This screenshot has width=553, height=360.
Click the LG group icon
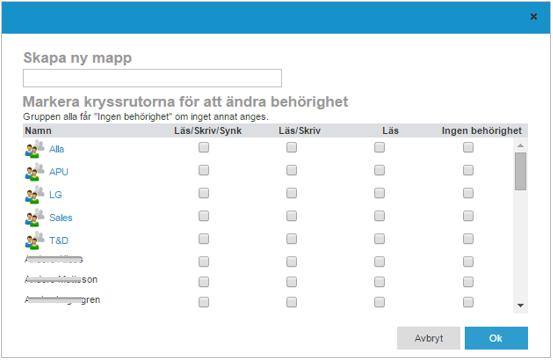[x=35, y=195]
